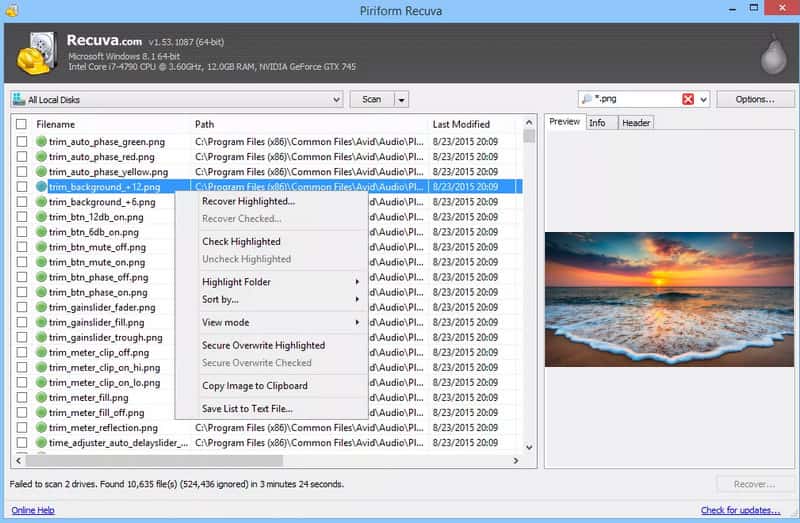This screenshot has width=800, height=523.
Task: Open the All Local Disks dropdown
Action: (x=336, y=99)
